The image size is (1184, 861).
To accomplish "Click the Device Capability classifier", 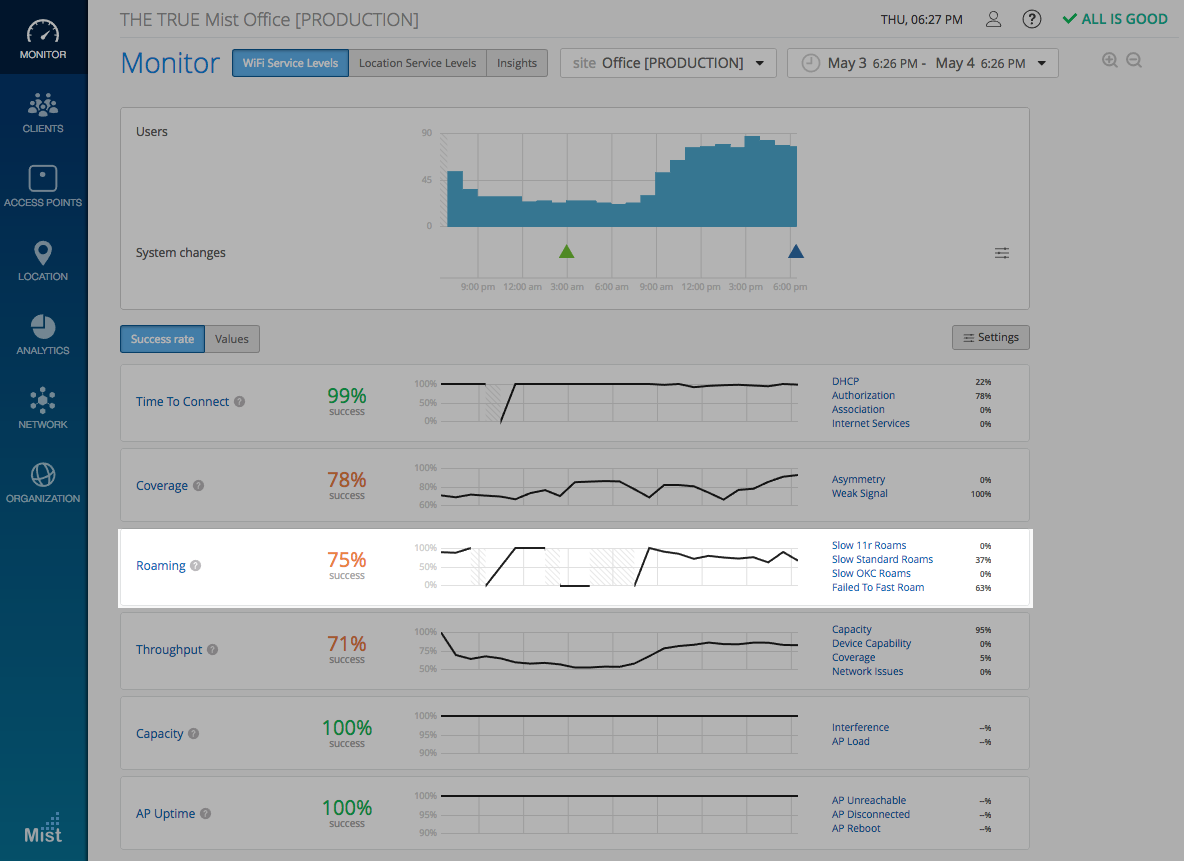I will point(871,643).
